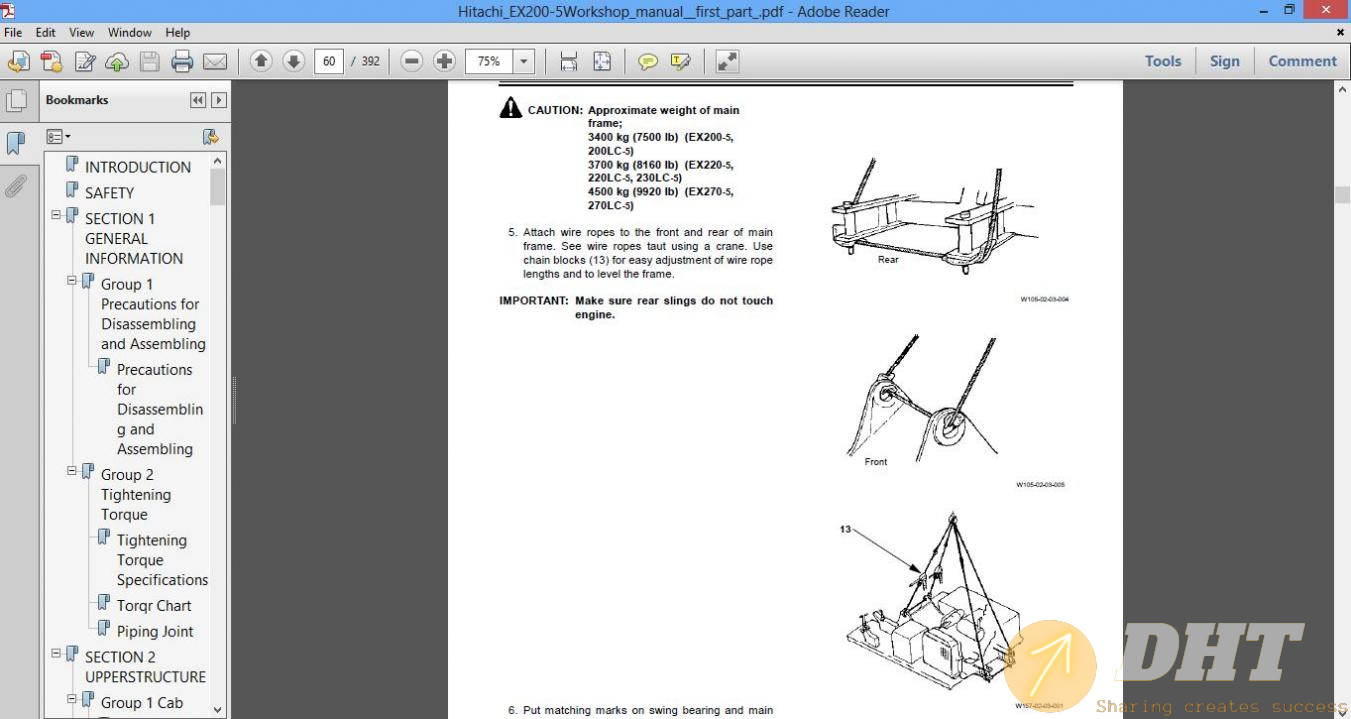1351x719 pixels.
Task: Click the zoom percentage field showing 75%
Action: pos(489,61)
